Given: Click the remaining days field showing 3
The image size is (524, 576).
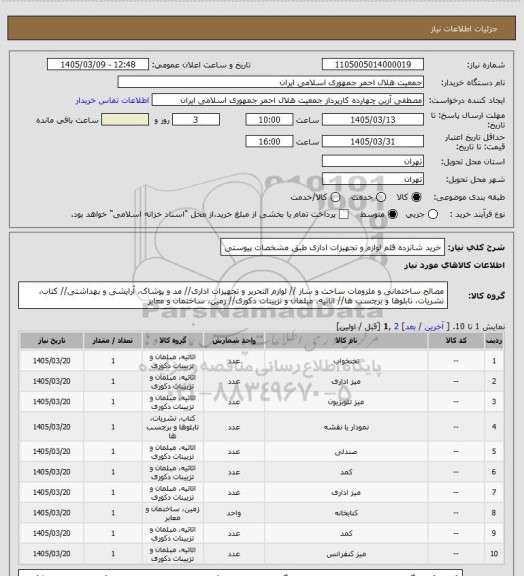Looking at the screenshot, I should (x=196, y=120).
